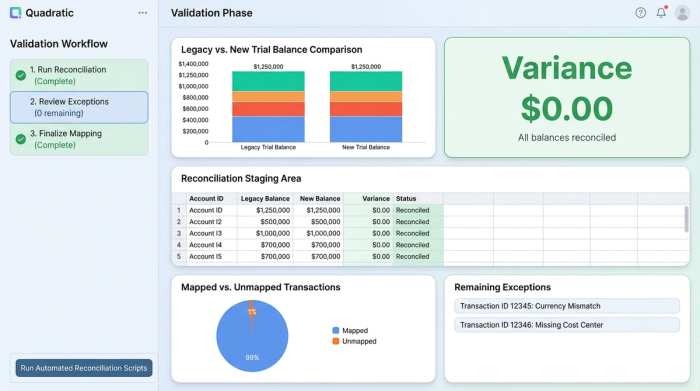Click the cell Account I5

[x=212, y=257]
